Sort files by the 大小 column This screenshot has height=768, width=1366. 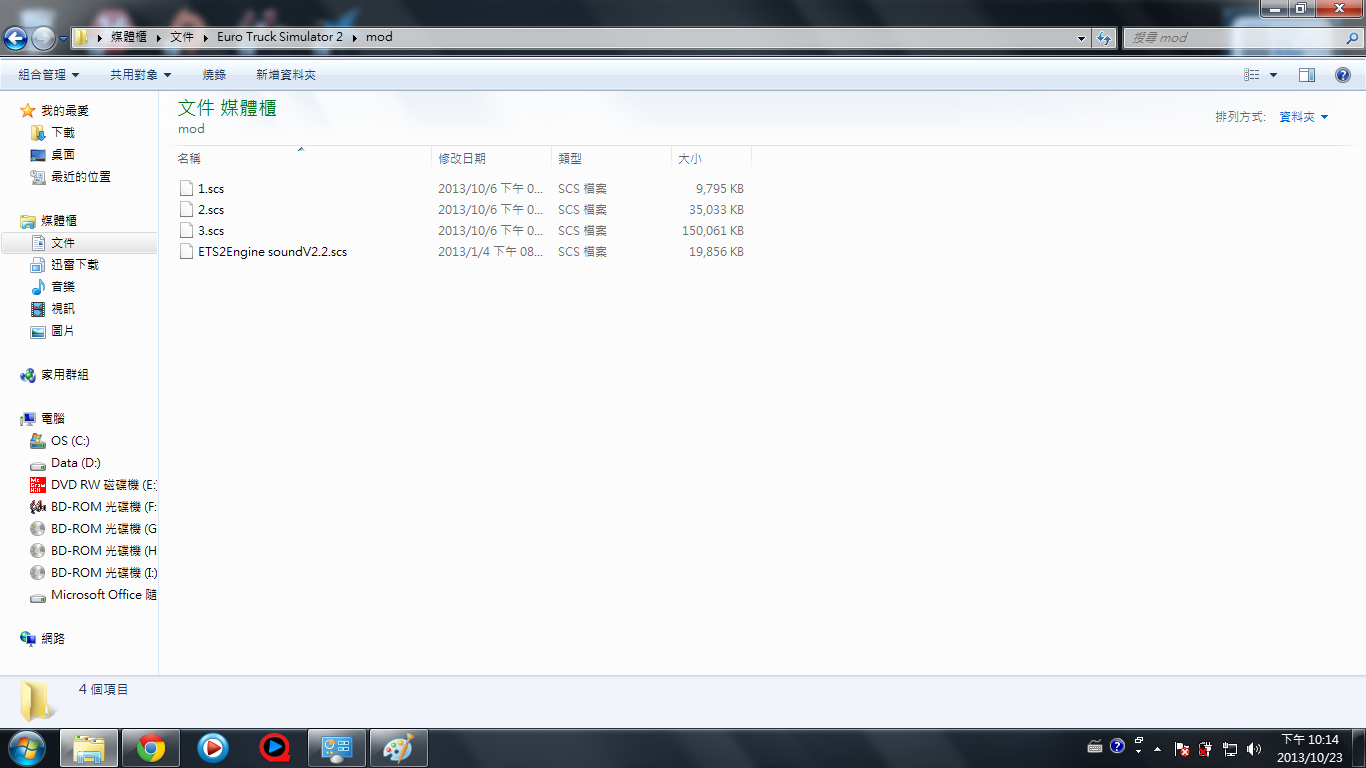(x=712, y=158)
